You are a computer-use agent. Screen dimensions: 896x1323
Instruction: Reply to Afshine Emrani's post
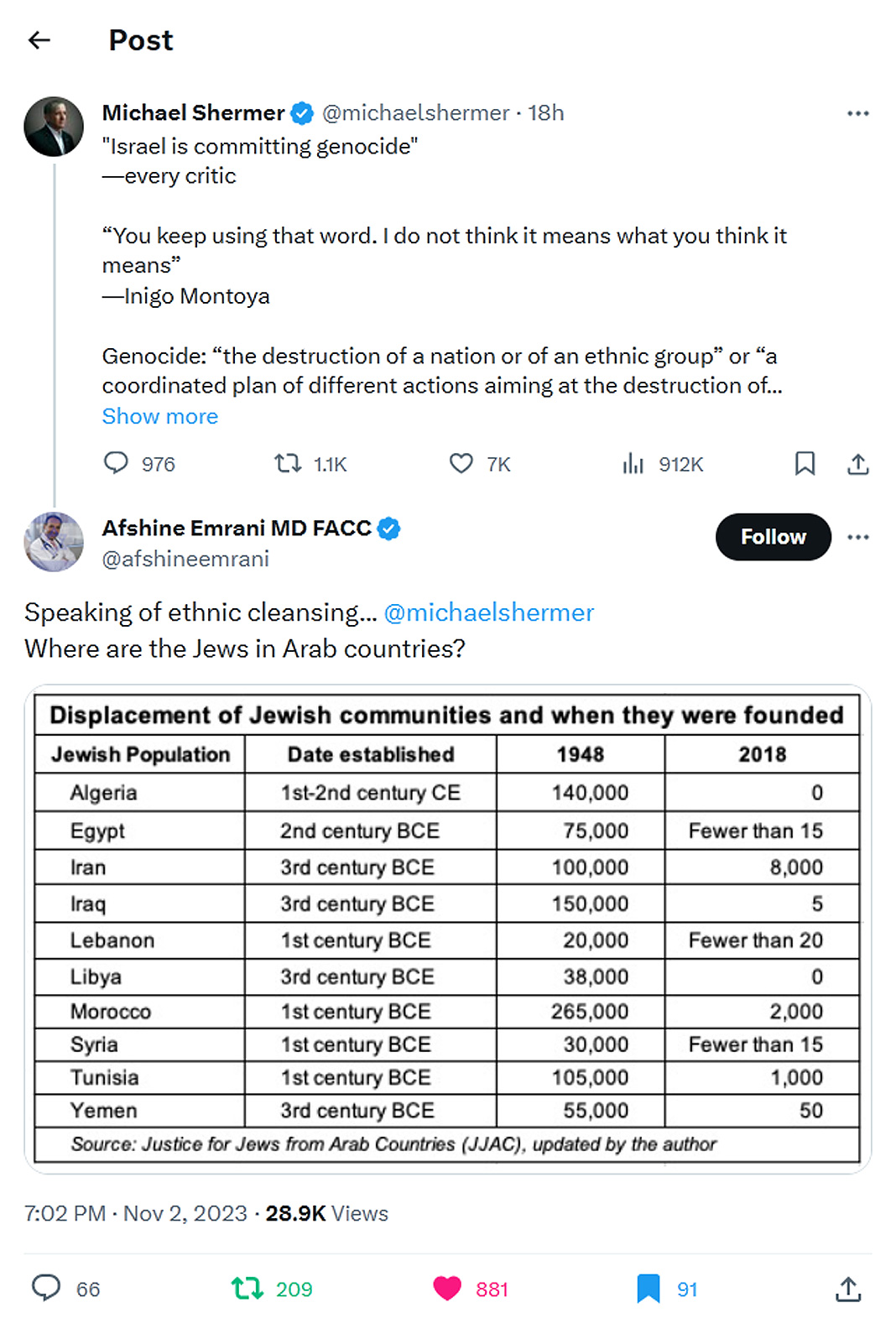point(47,1288)
